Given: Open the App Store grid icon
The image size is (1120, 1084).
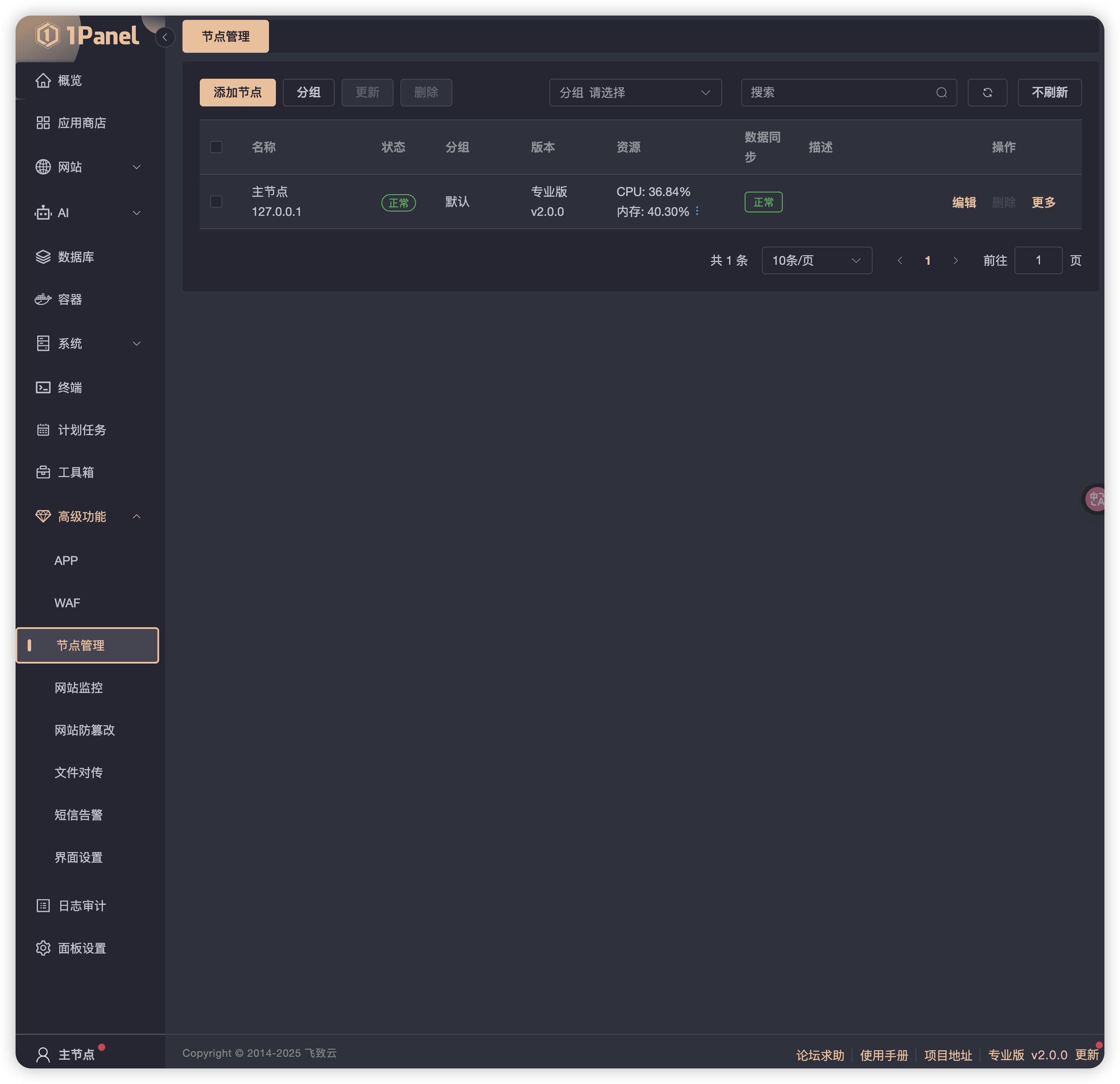Looking at the screenshot, I should 43,123.
